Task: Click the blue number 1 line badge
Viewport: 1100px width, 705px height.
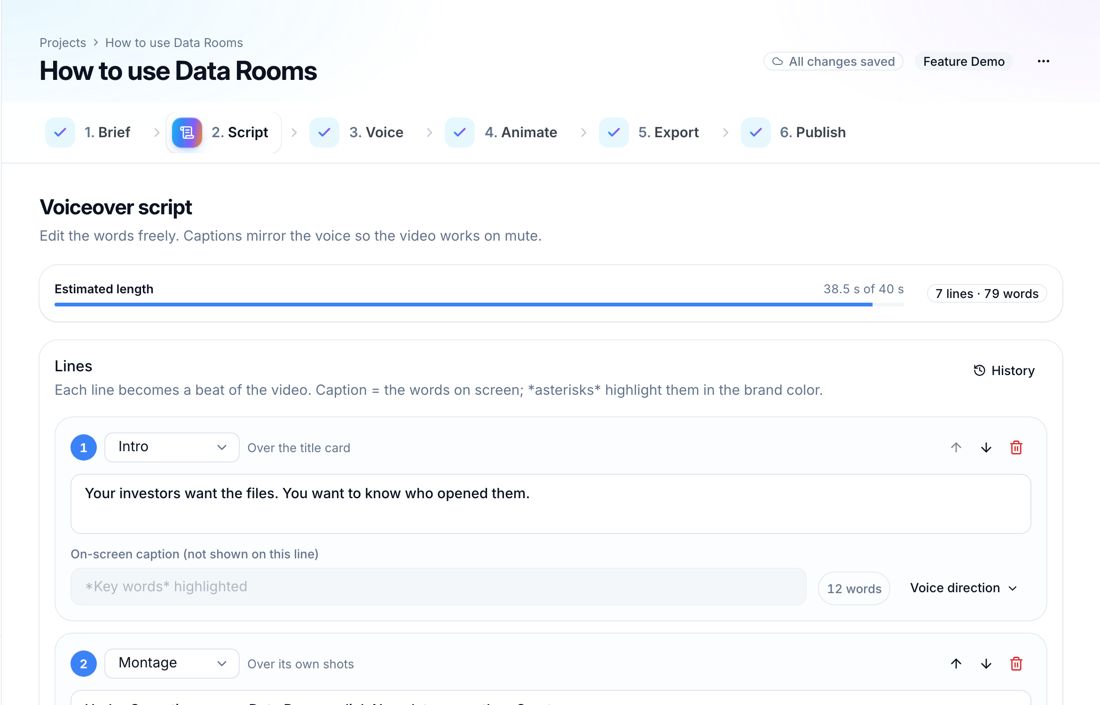Action: click(x=83, y=448)
